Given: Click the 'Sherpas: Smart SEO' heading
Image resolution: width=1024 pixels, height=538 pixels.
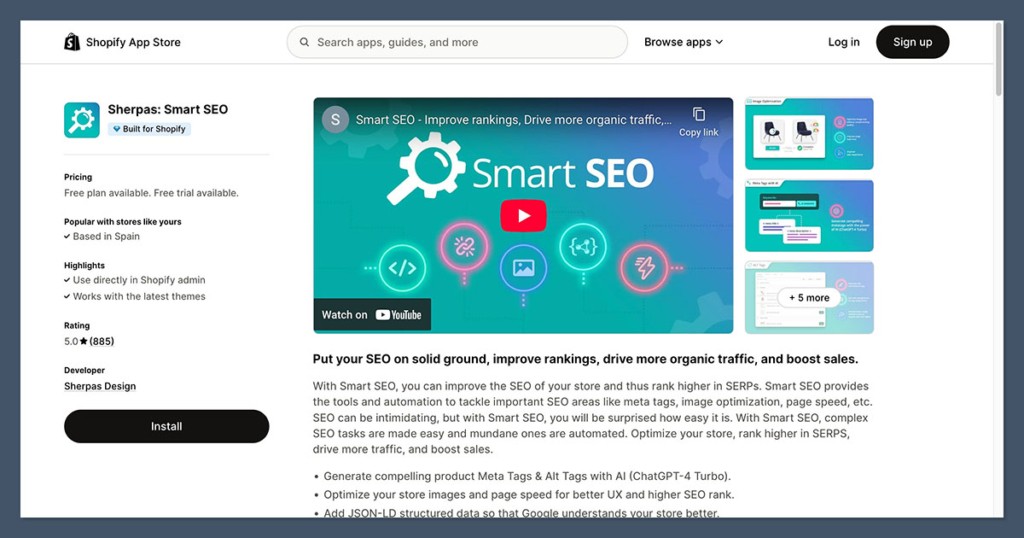Looking at the screenshot, I should pyautogui.click(x=168, y=109).
